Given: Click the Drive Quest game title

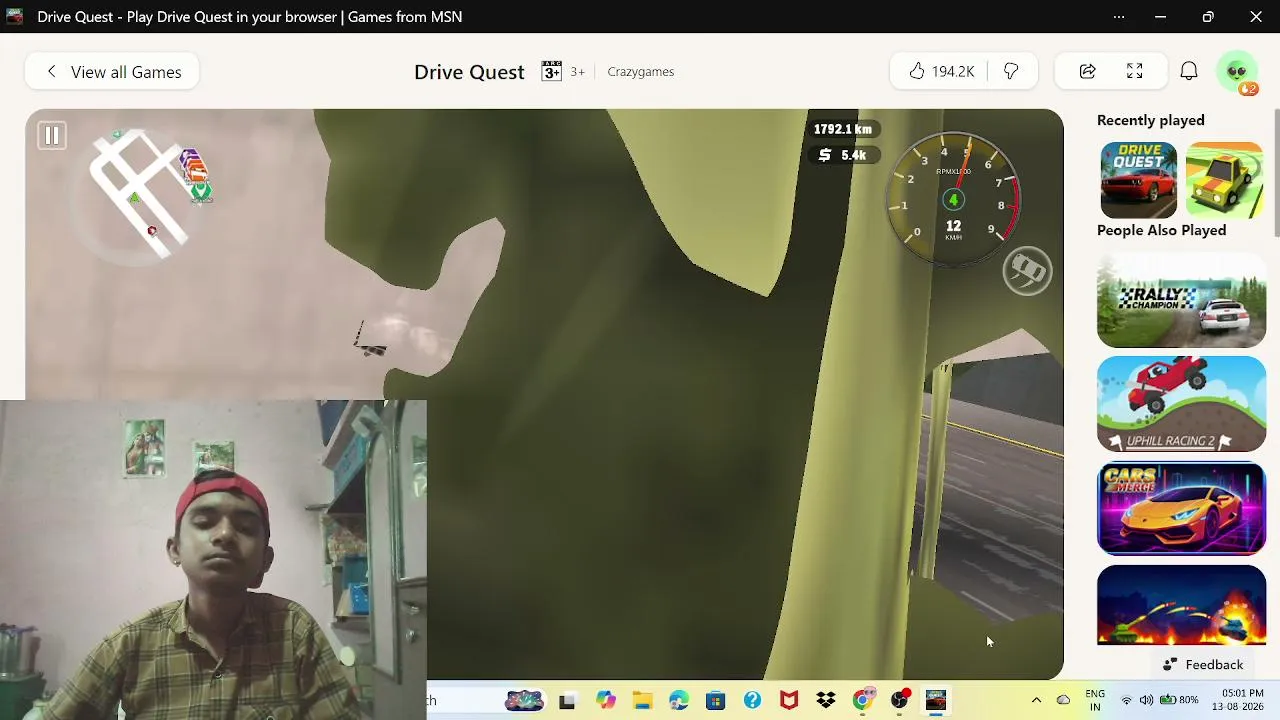Looking at the screenshot, I should 469,72.
